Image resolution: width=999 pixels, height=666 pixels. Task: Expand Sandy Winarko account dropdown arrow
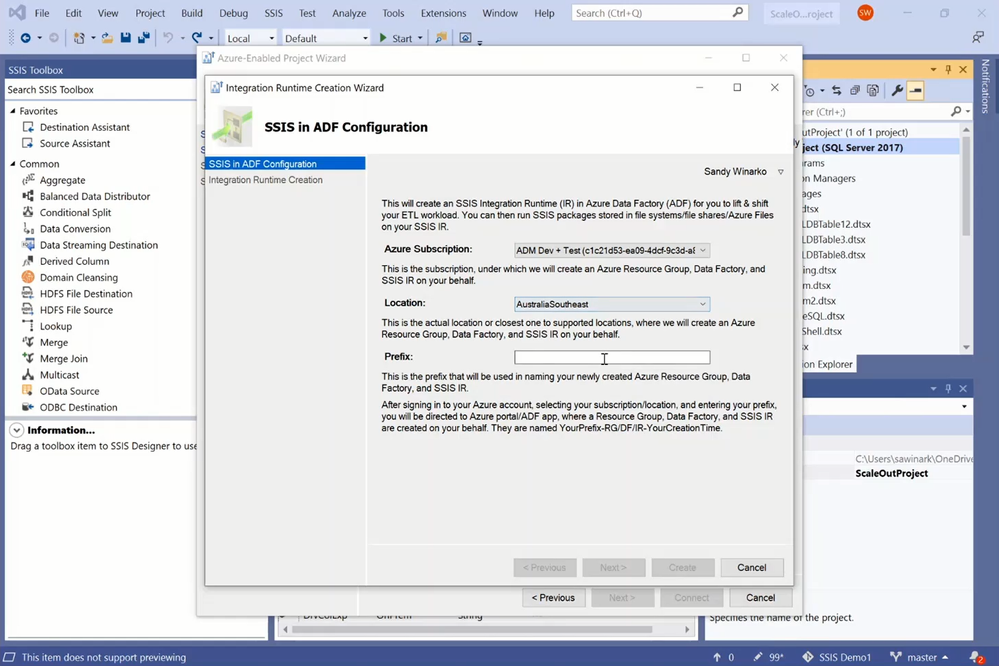780,172
